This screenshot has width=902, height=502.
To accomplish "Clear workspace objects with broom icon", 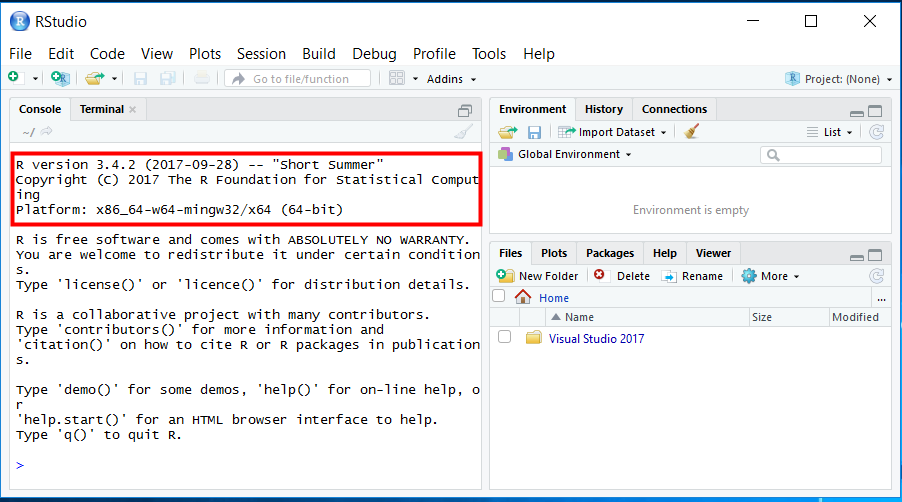I will tap(691, 132).
